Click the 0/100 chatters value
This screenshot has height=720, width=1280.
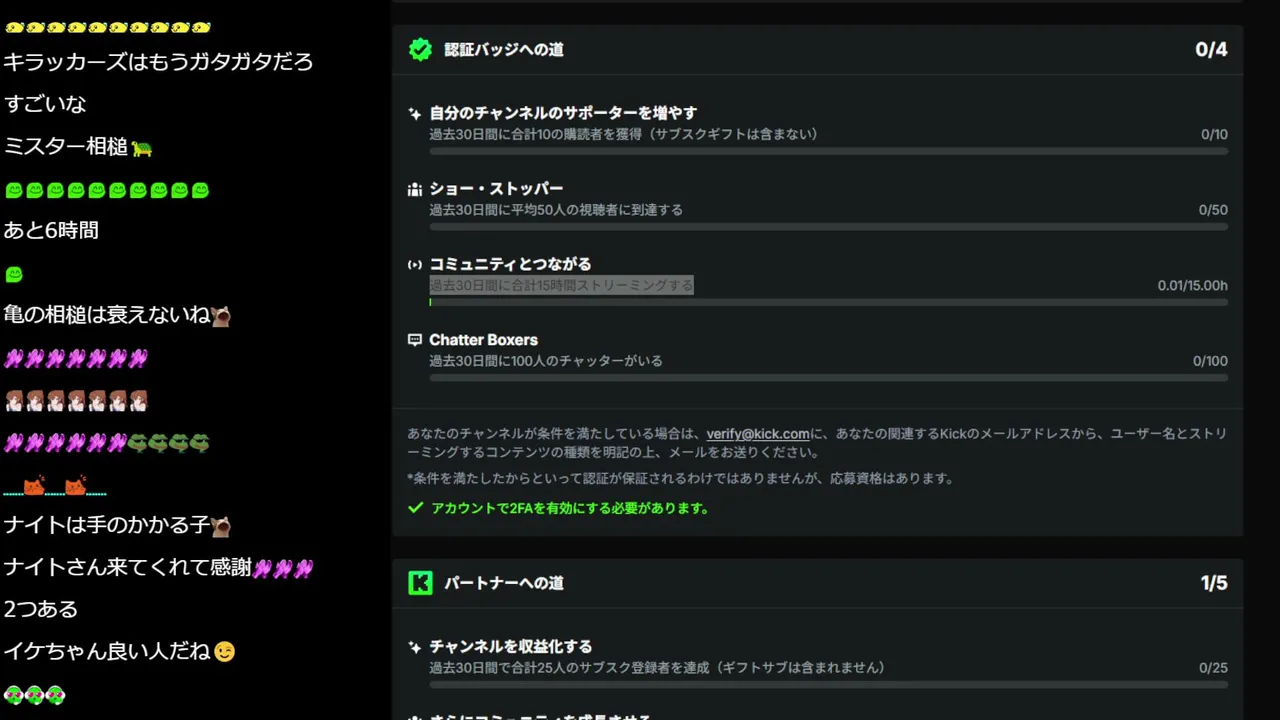1210,361
